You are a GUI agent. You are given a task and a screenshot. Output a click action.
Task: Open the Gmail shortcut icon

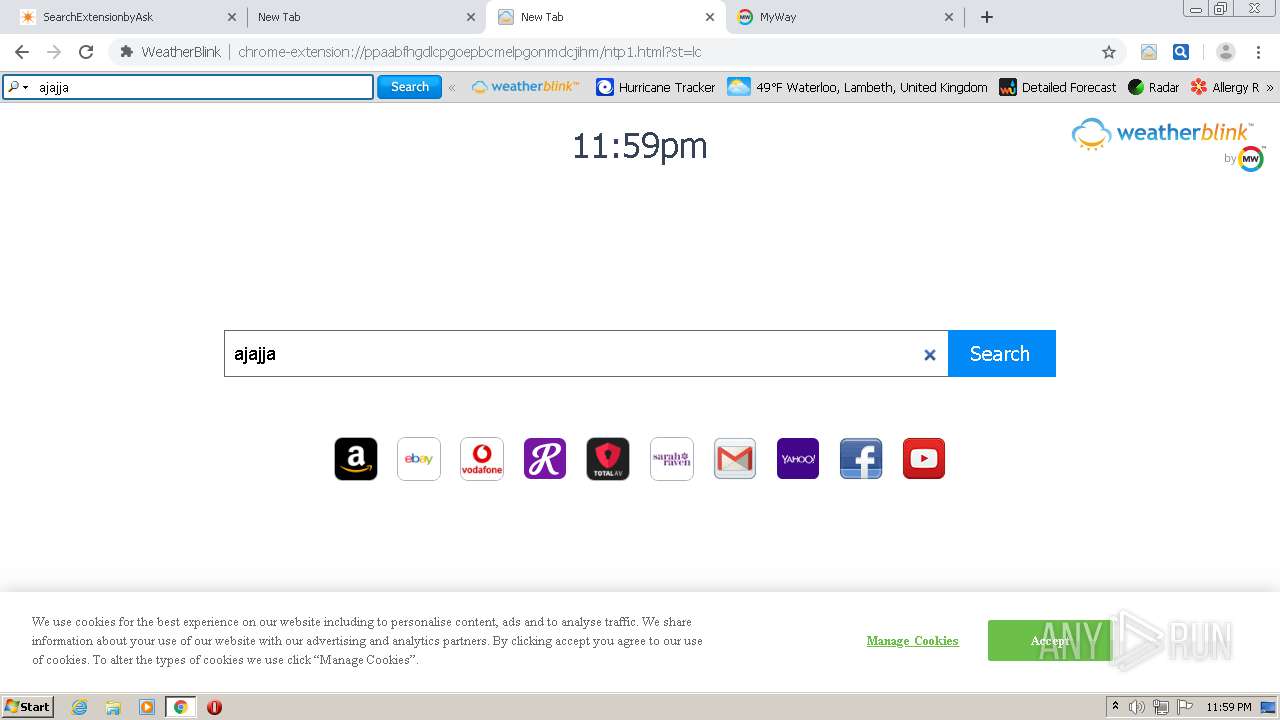click(x=735, y=459)
